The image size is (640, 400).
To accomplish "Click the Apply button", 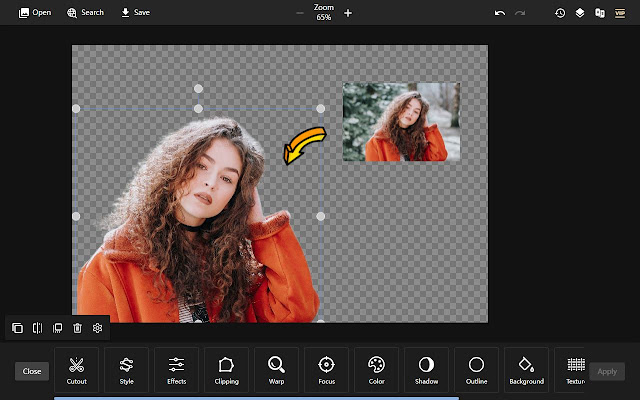I will (x=607, y=371).
